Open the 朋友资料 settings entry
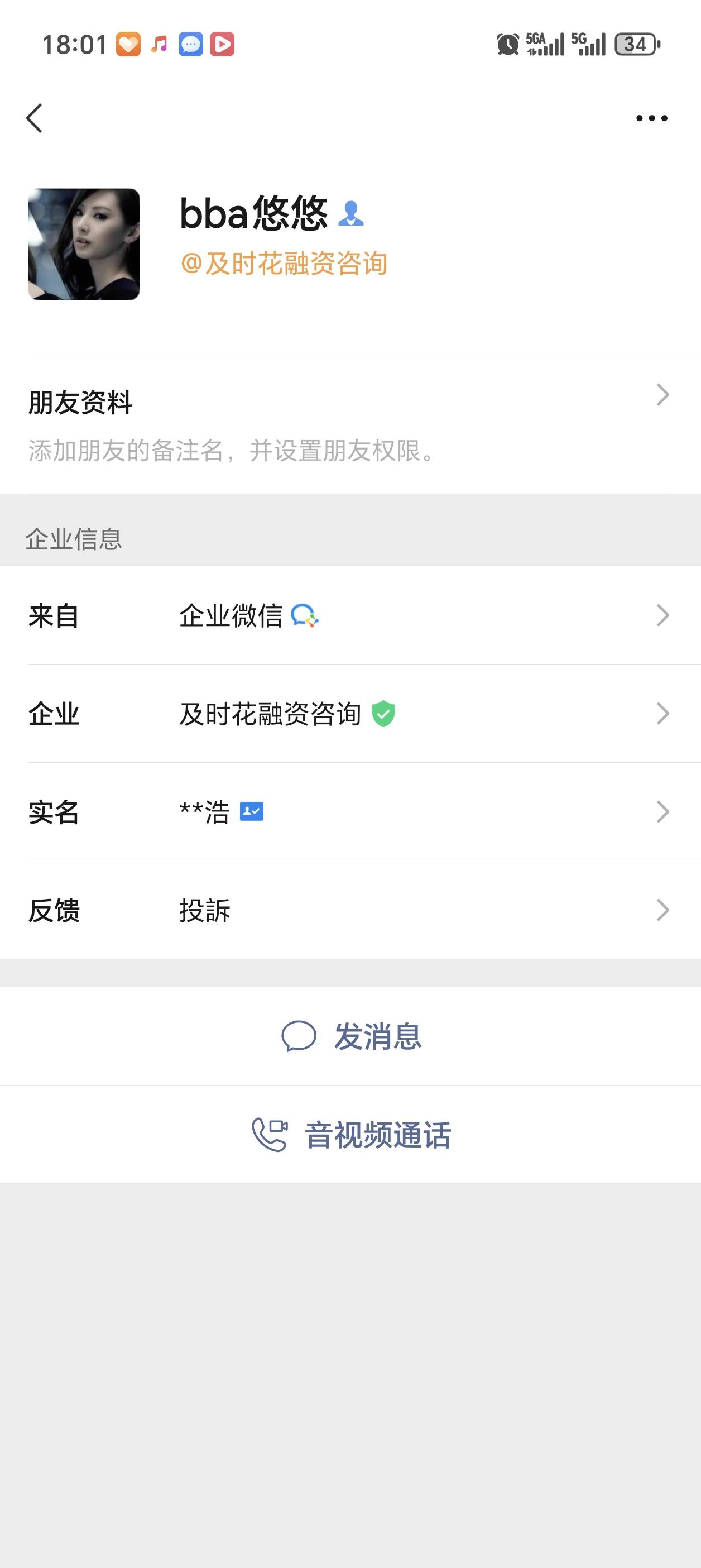Screen dimensions: 701x1568 point(80,403)
